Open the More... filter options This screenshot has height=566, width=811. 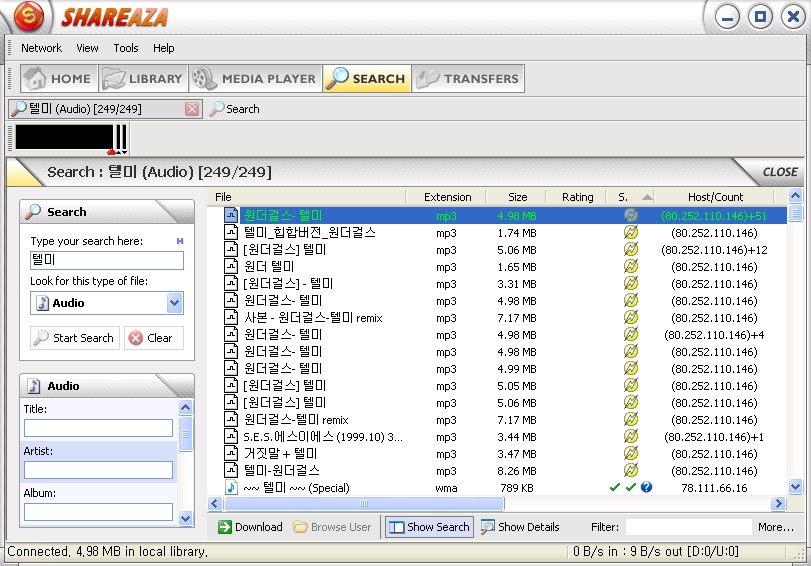(x=775, y=527)
